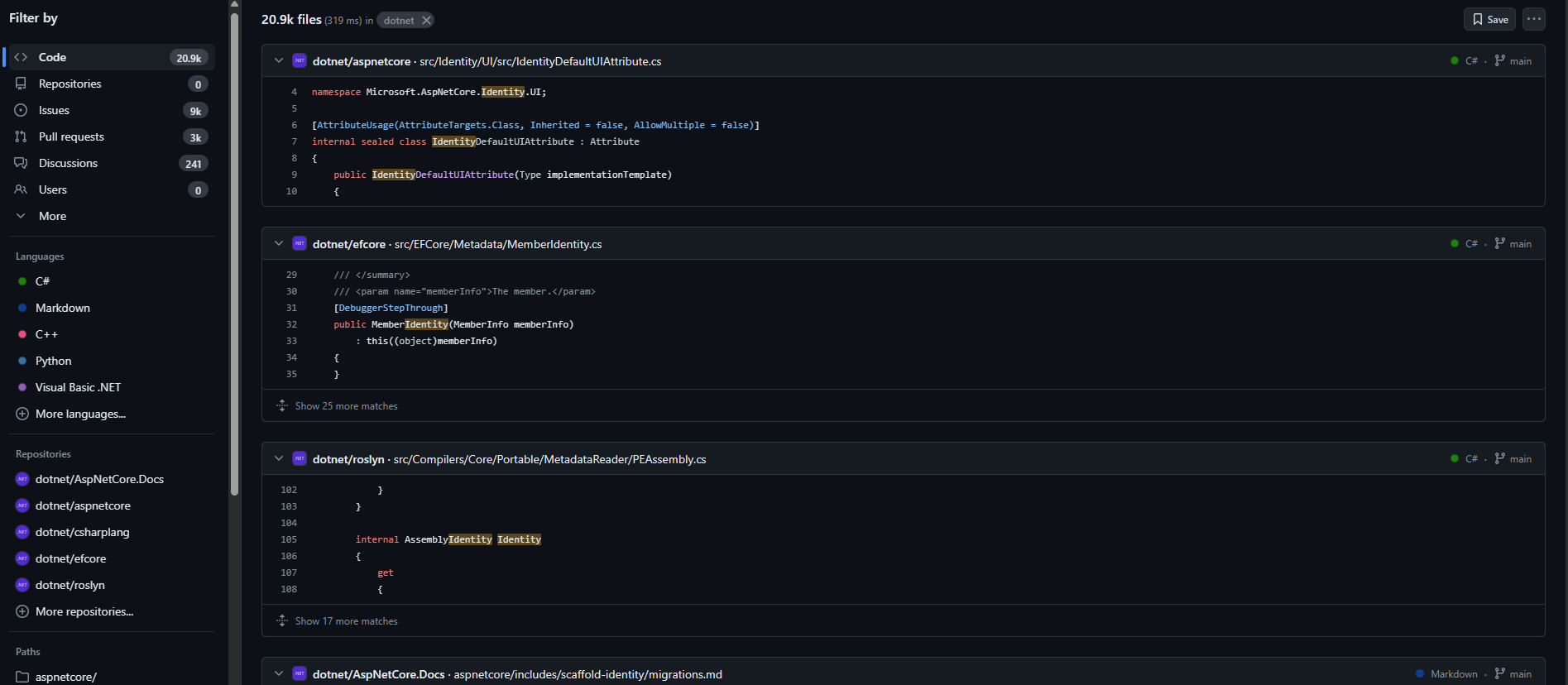The width and height of the screenshot is (1568, 685).
Task: Click the main branch on efcore result
Action: [1513, 244]
